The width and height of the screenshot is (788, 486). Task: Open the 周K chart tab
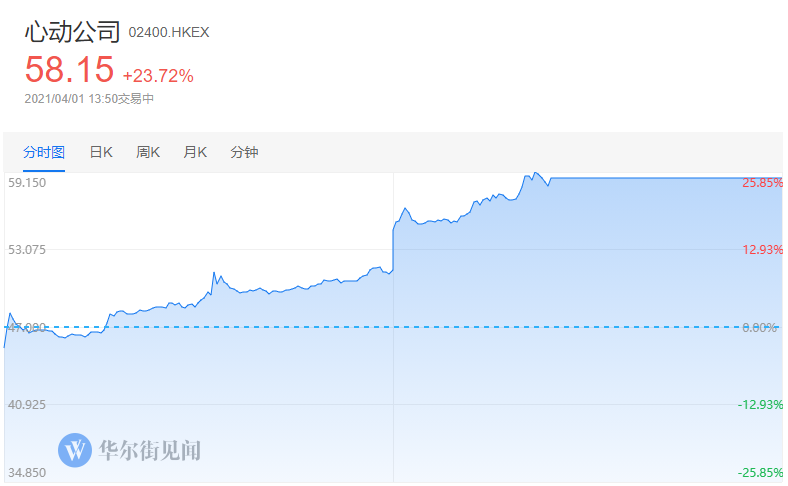click(x=148, y=152)
